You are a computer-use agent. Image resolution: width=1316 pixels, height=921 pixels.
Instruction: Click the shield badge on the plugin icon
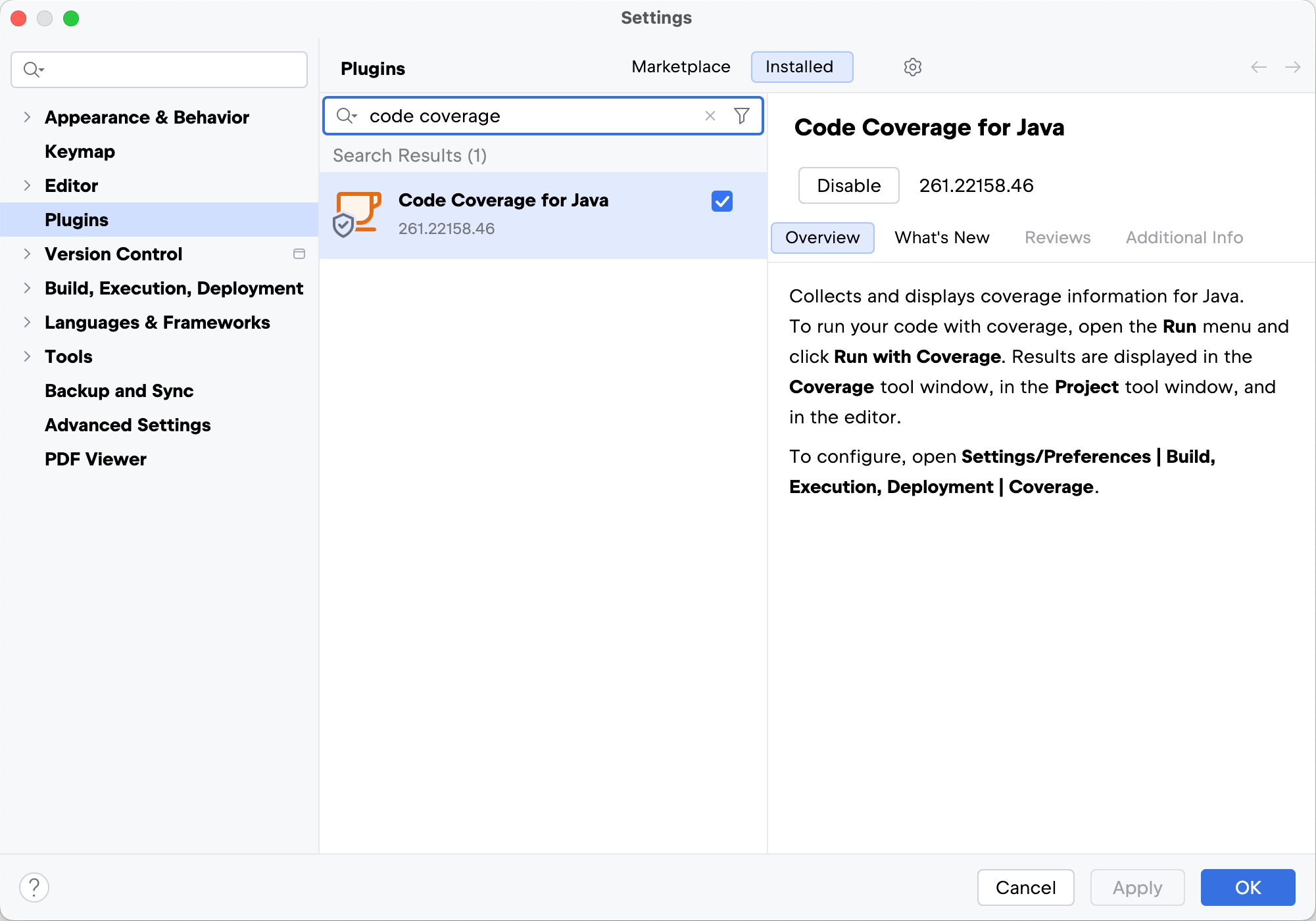tap(343, 225)
